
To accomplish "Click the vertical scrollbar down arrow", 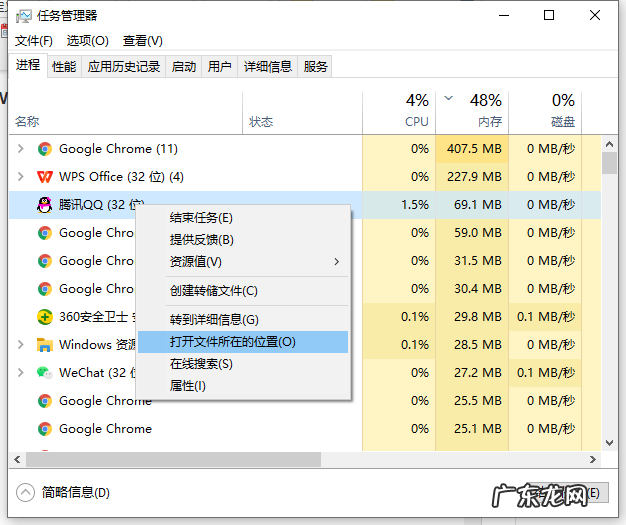I will pyautogui.click(x=609, y=442).
